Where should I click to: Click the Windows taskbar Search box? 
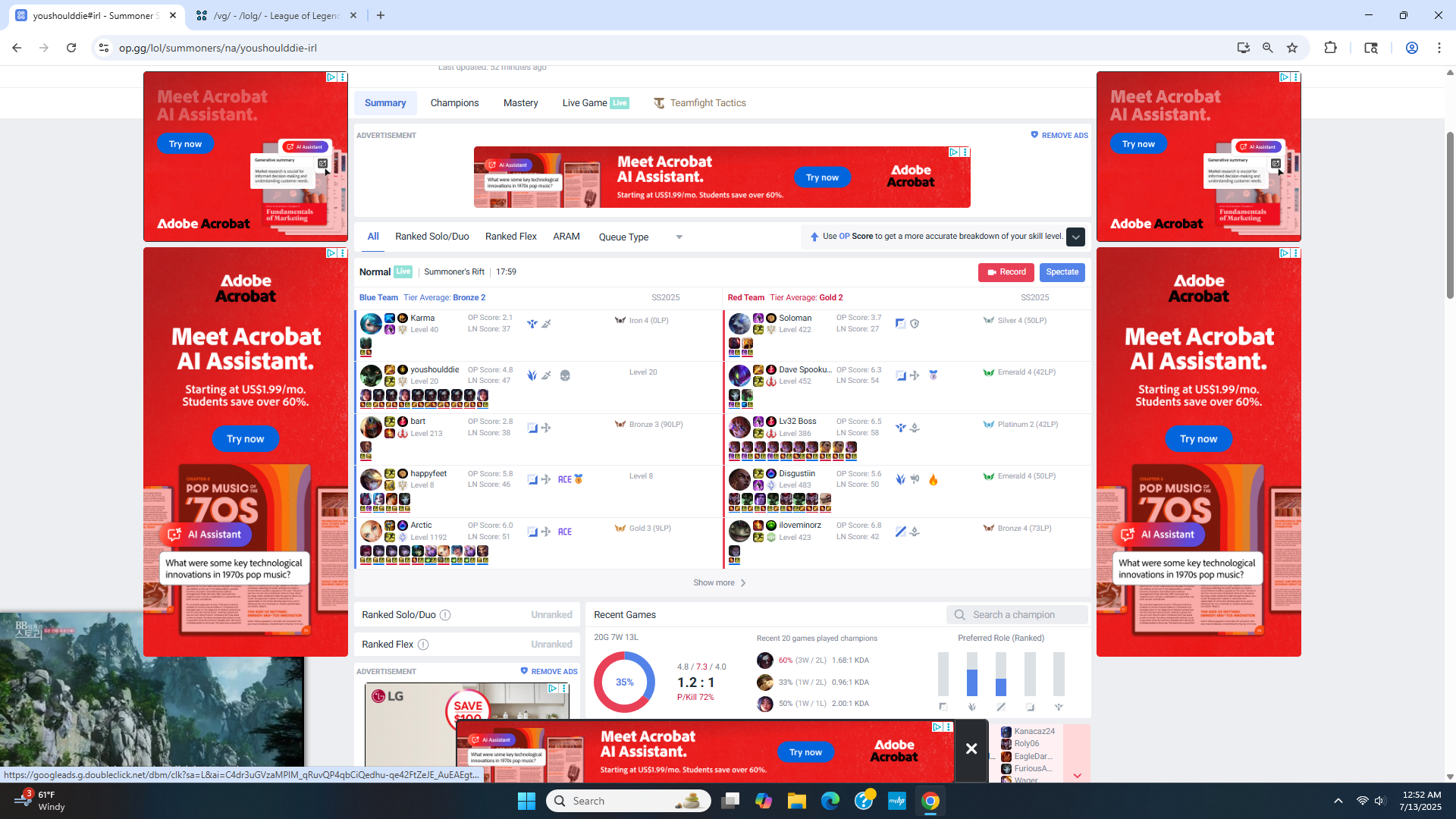[629, 801]
